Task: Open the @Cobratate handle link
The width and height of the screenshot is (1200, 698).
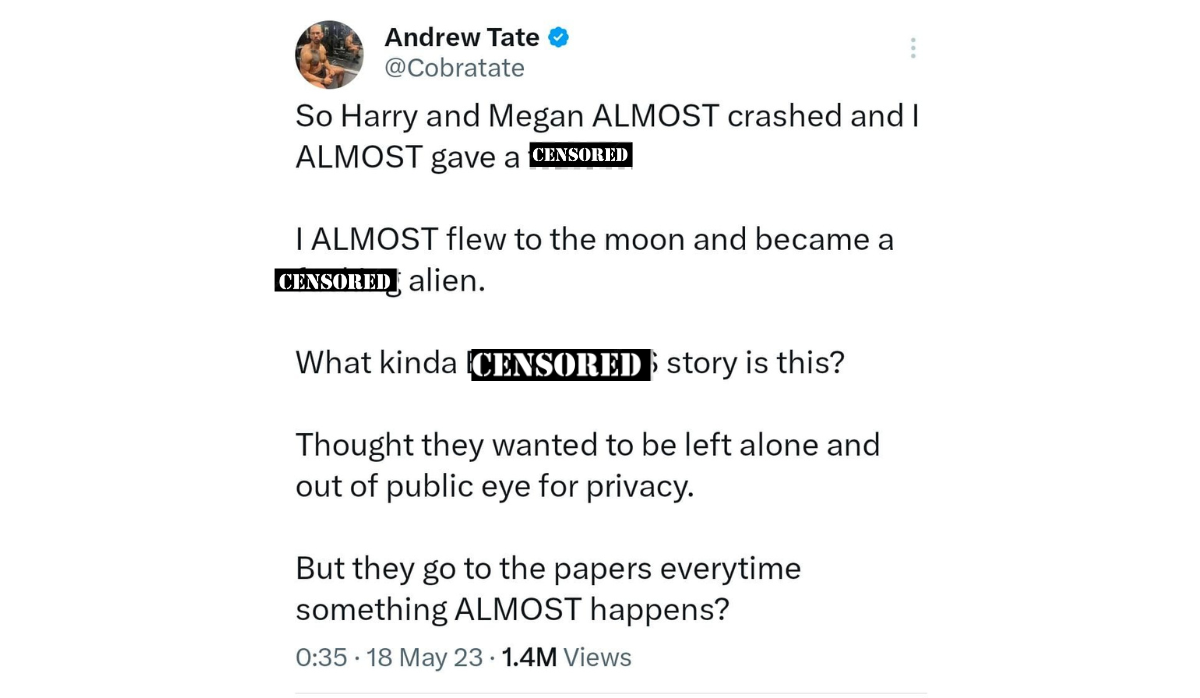Action: [454, 68]
